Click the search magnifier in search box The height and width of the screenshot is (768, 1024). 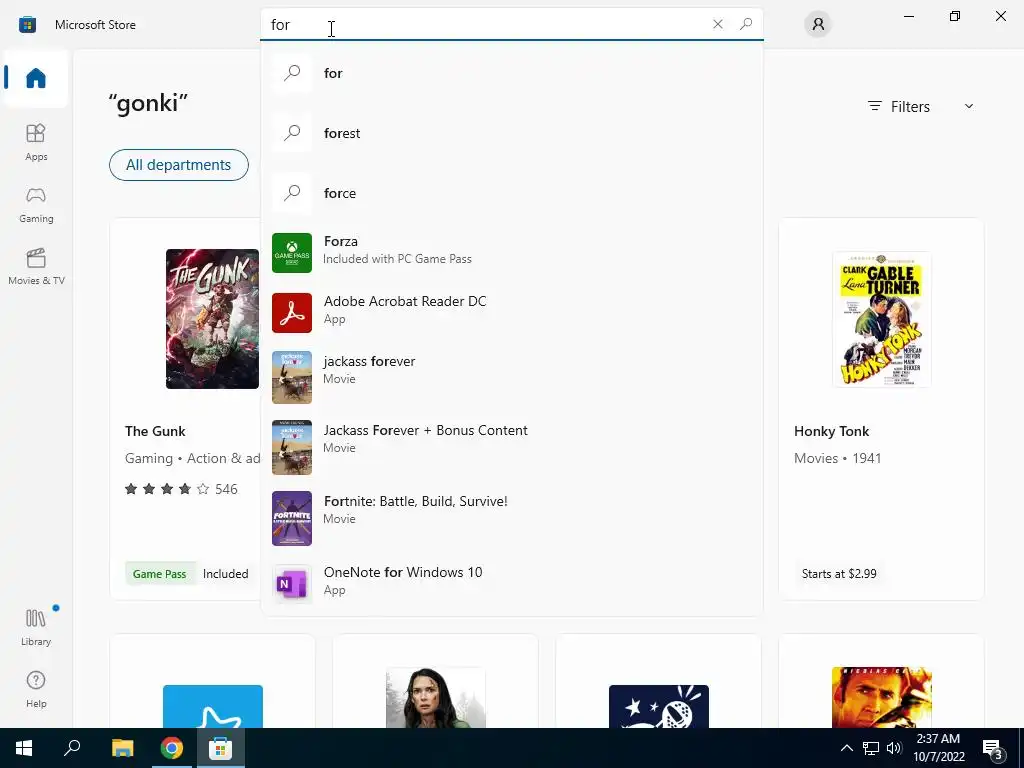tap(746, 24)
